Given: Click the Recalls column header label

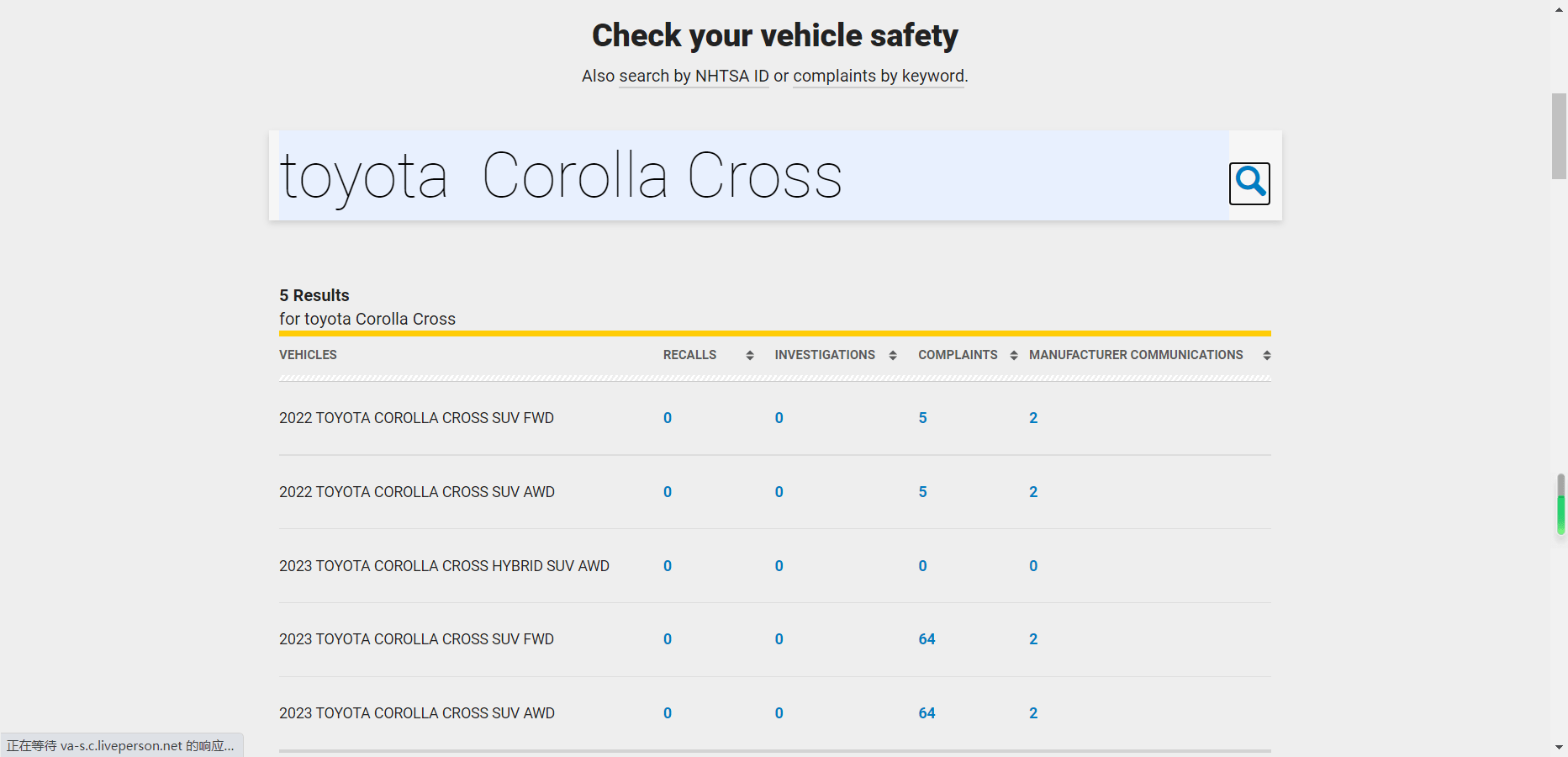Looking at the screenshot, I should point(689,355).
